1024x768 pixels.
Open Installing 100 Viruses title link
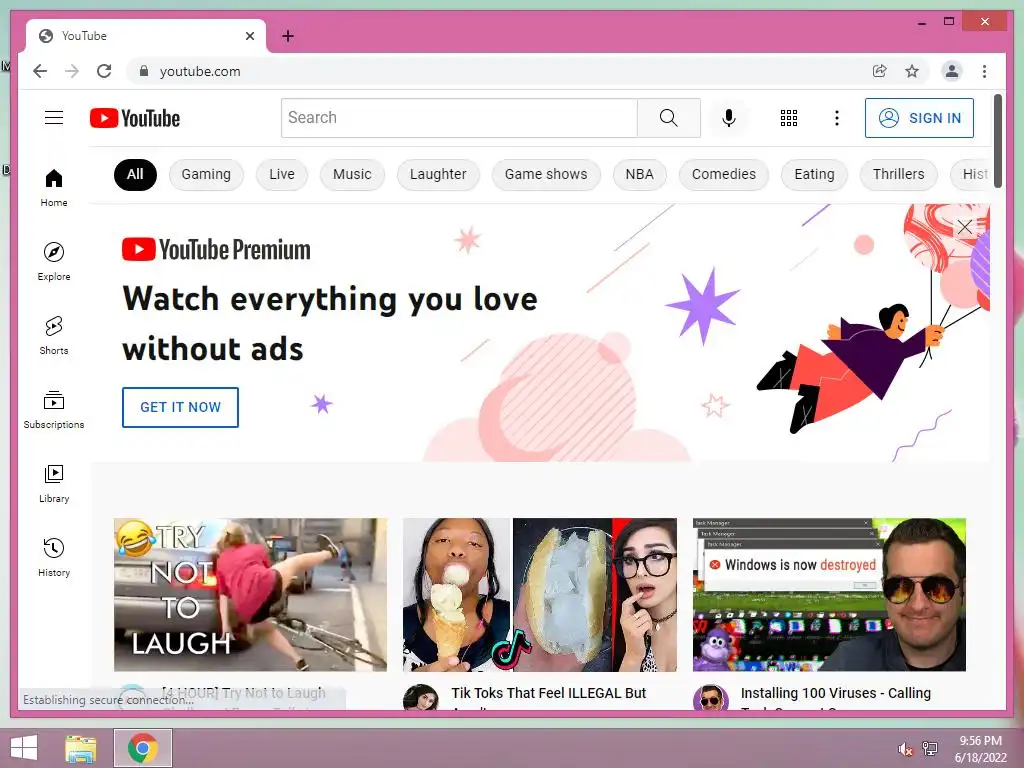(x=835, y=693)
